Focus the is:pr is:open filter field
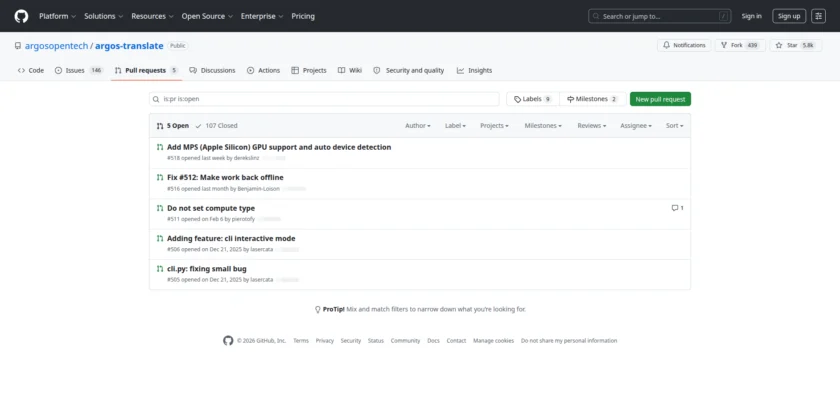Image resolution: width=840 pixels, height=405 pixels. pyautogui.click(x=324, y=99)
